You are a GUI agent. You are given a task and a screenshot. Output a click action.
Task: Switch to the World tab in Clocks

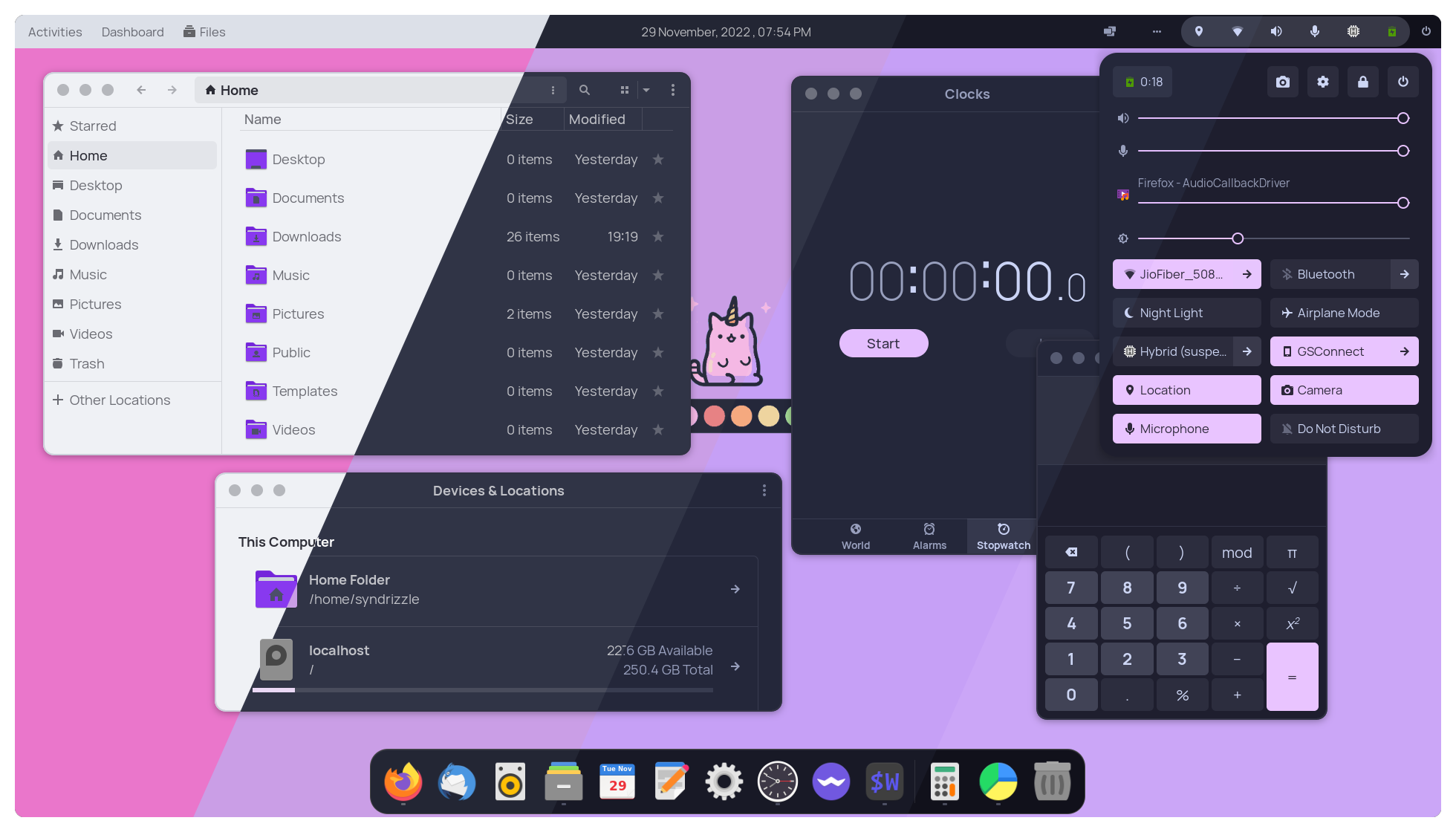pos(856,536)
